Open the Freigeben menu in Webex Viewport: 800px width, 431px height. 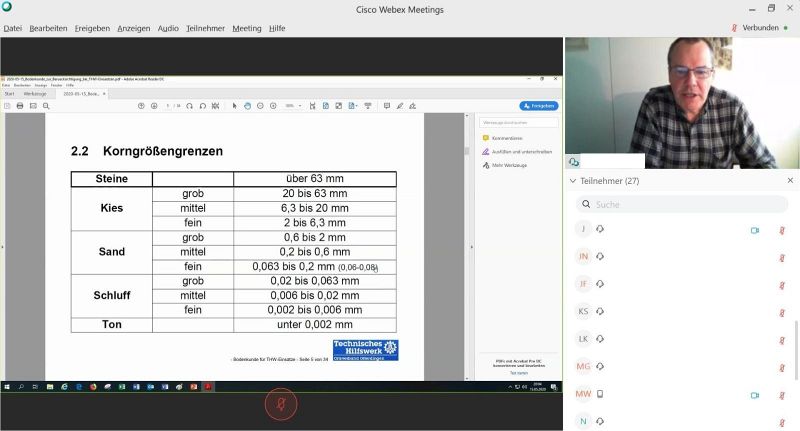[x=92, y=28]
